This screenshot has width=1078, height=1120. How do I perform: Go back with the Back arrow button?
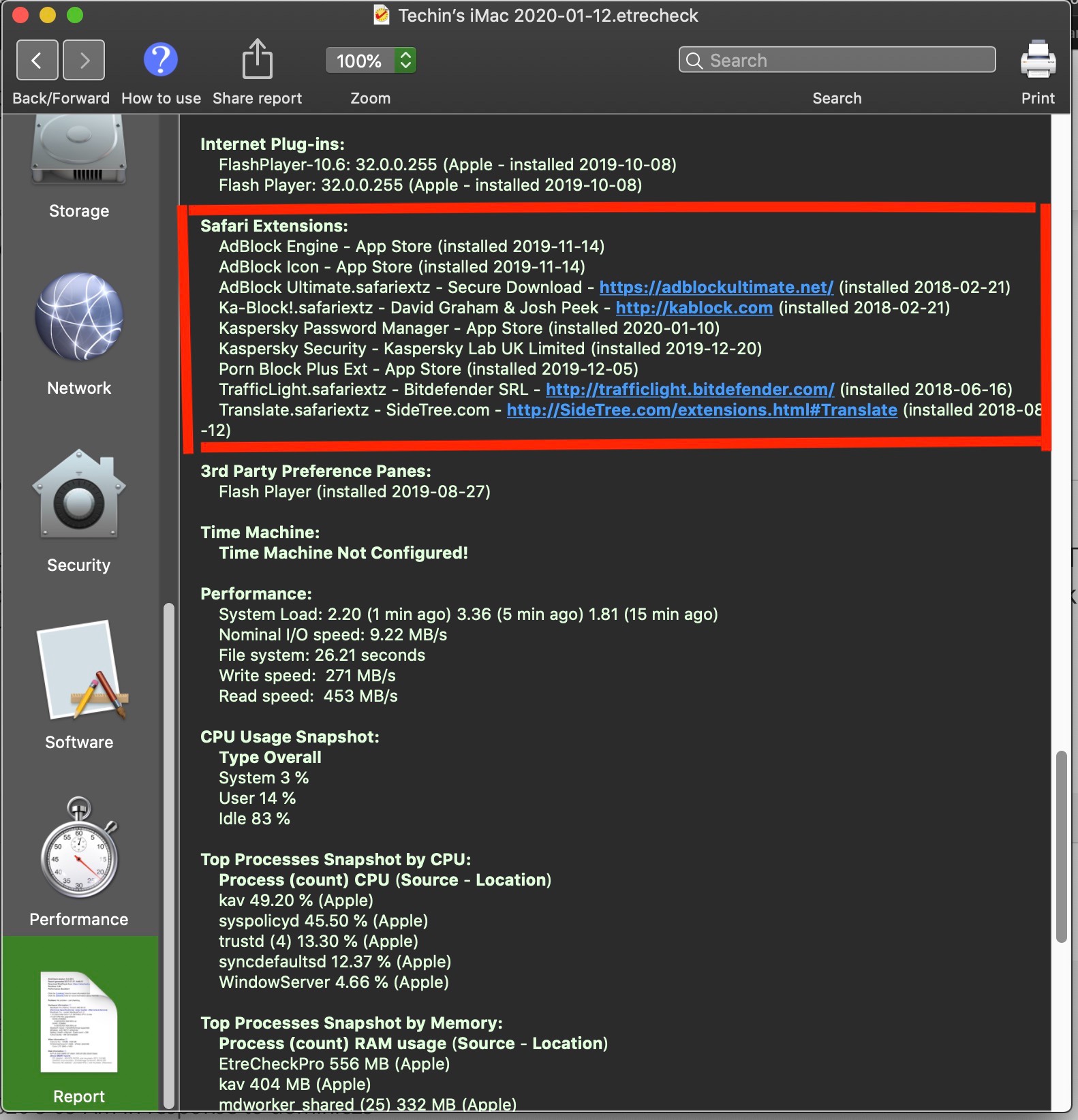click(37, 60)
